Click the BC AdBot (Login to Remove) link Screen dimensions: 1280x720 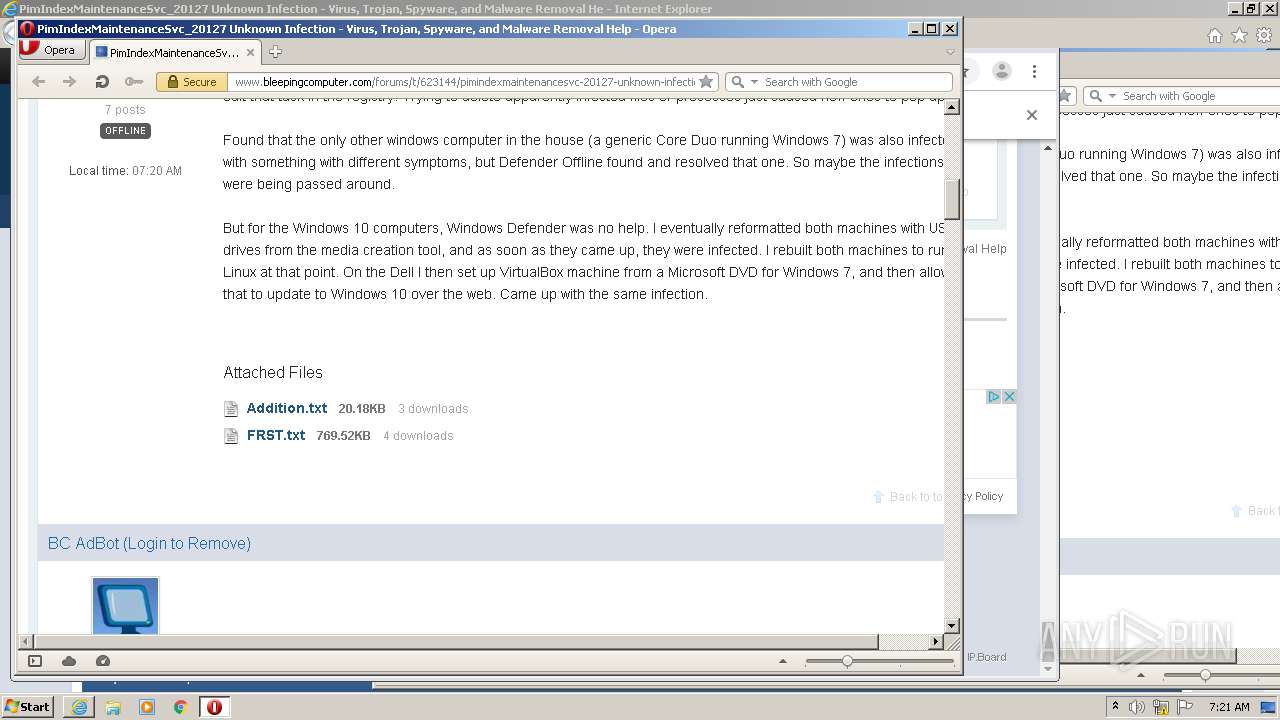(x=149, y=543)
